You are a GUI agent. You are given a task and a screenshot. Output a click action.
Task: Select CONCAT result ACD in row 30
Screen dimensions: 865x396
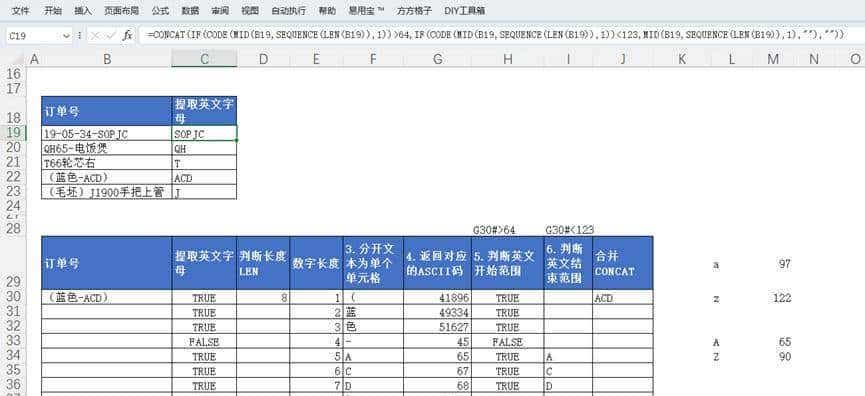click(x=623, y=298)
